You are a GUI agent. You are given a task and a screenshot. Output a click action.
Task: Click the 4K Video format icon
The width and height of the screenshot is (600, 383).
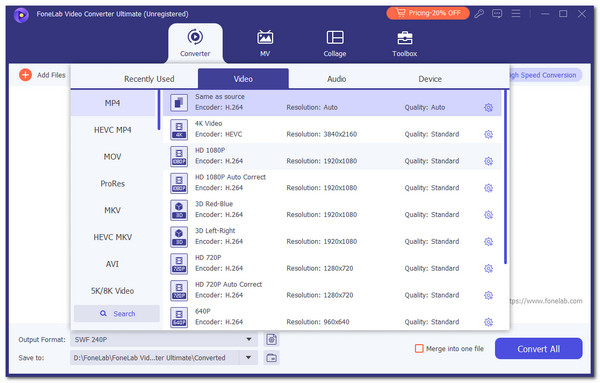[179, 129]
